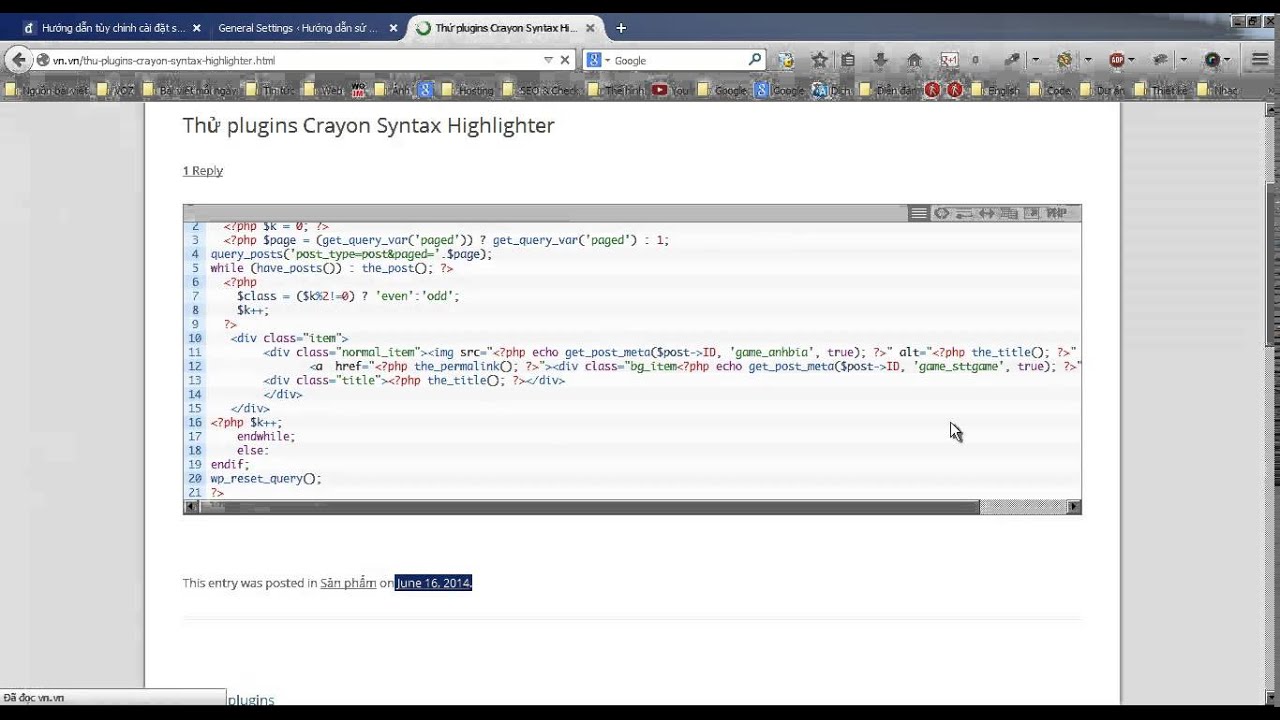Click the June 16, 2014 date link
Viewport: 1280px width, 720px height.
(x=433, y=583)
